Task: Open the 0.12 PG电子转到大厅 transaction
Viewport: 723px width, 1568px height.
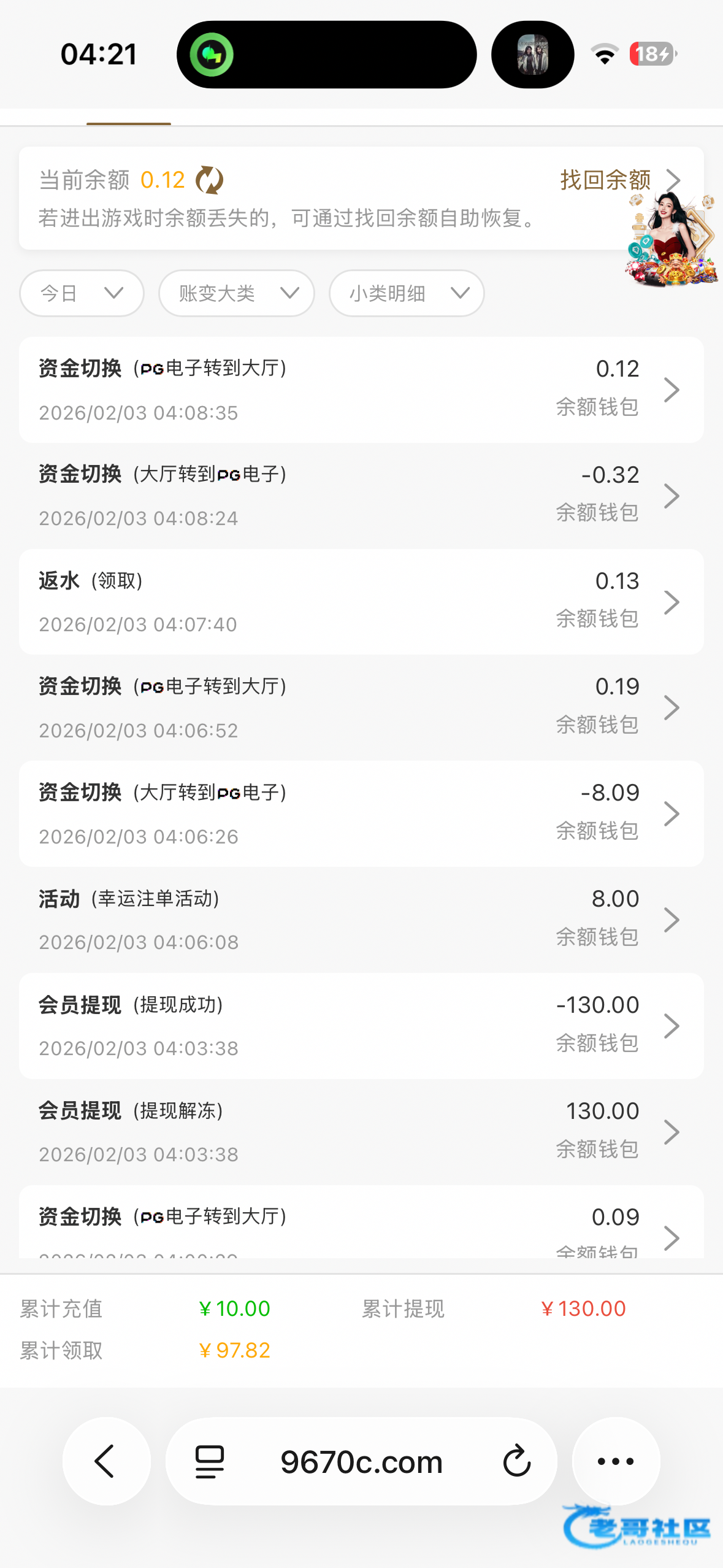Action: tap(361, 390)
